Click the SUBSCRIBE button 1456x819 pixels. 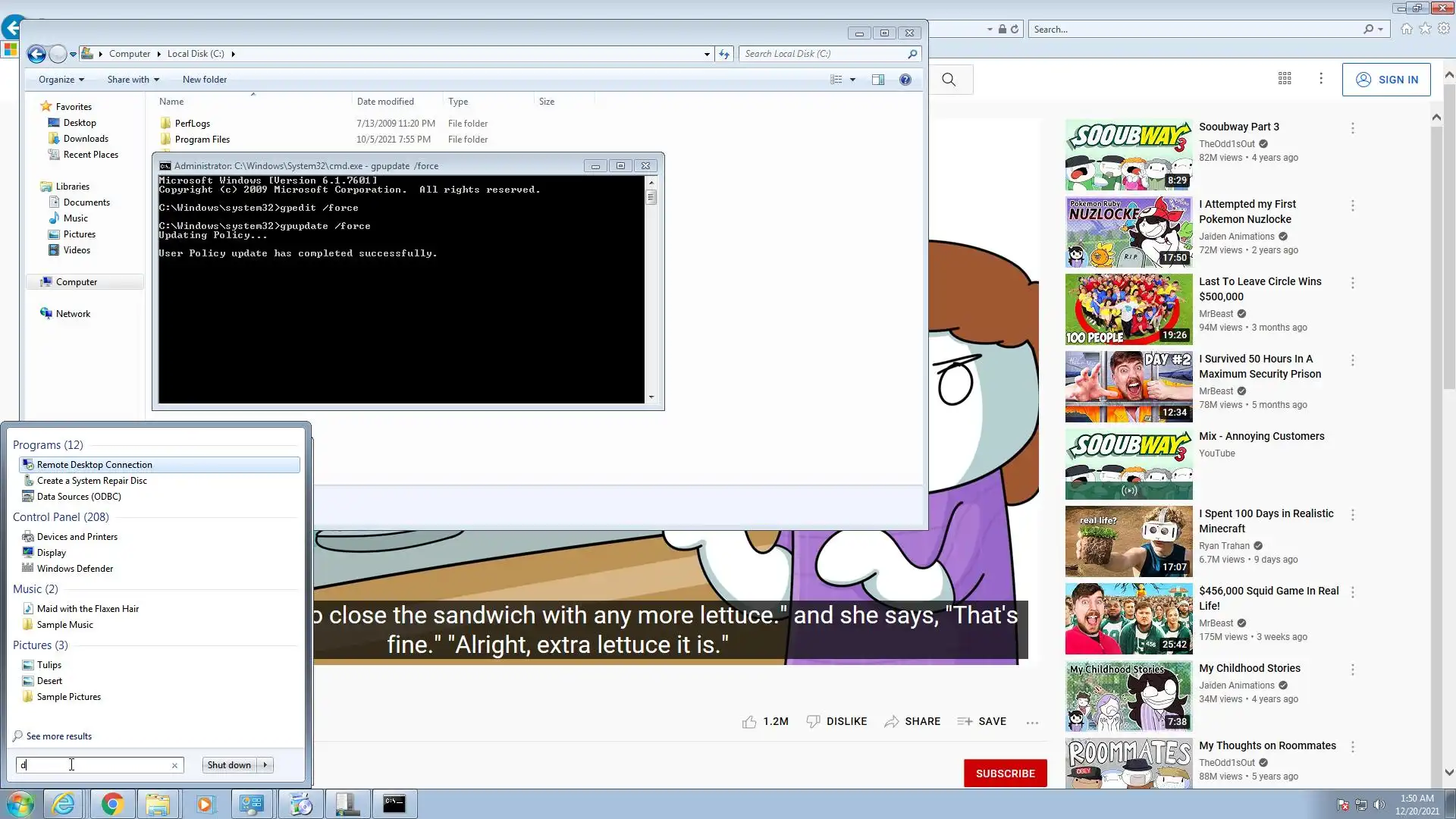(1005, 773)
